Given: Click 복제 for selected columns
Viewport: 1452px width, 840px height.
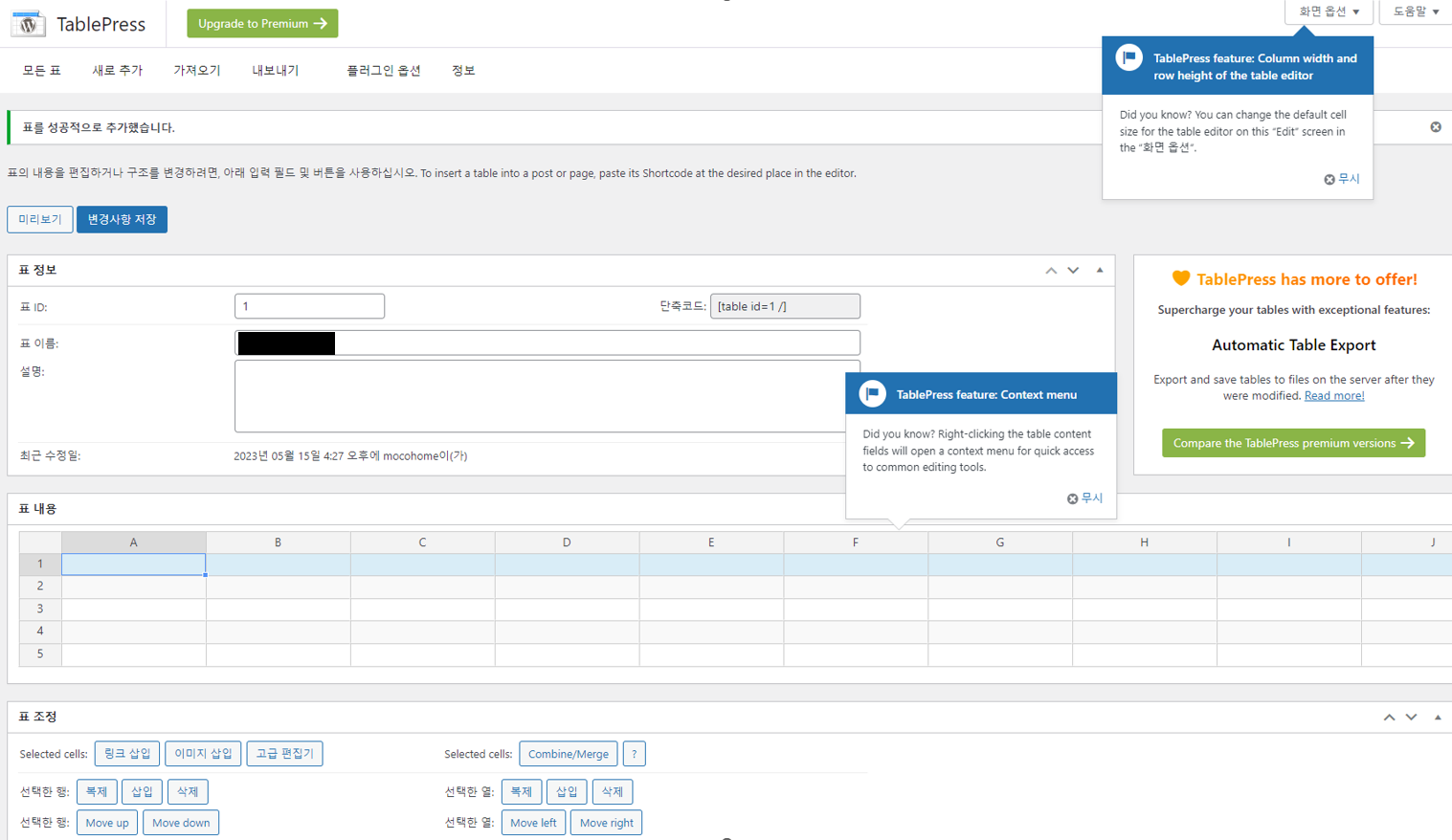Looking at the screenshot, I should point(522,792).
